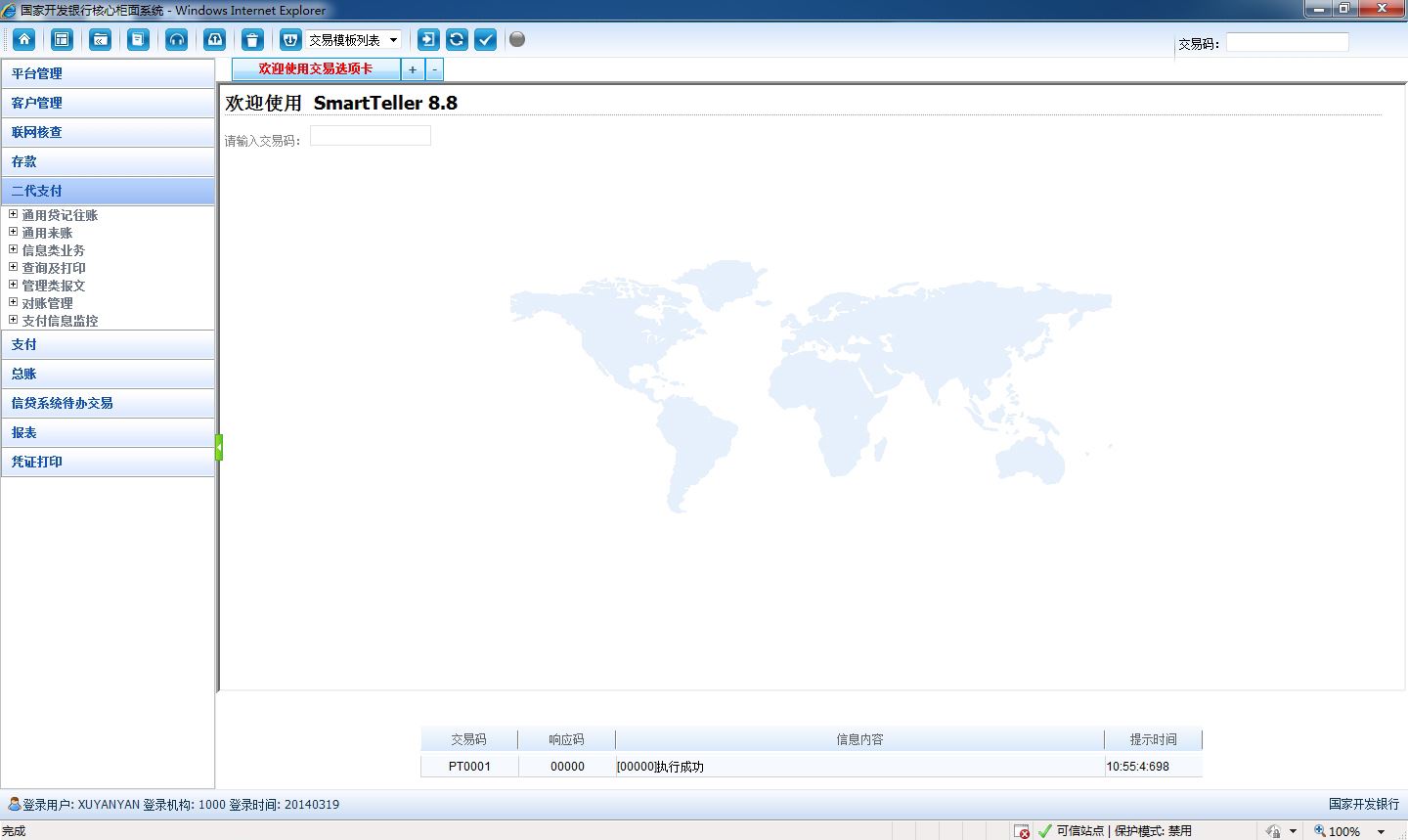Viewport: 1408px width, 840px height.
Task: Select the 对账管理 tree label
Action: tap(47, 303)
